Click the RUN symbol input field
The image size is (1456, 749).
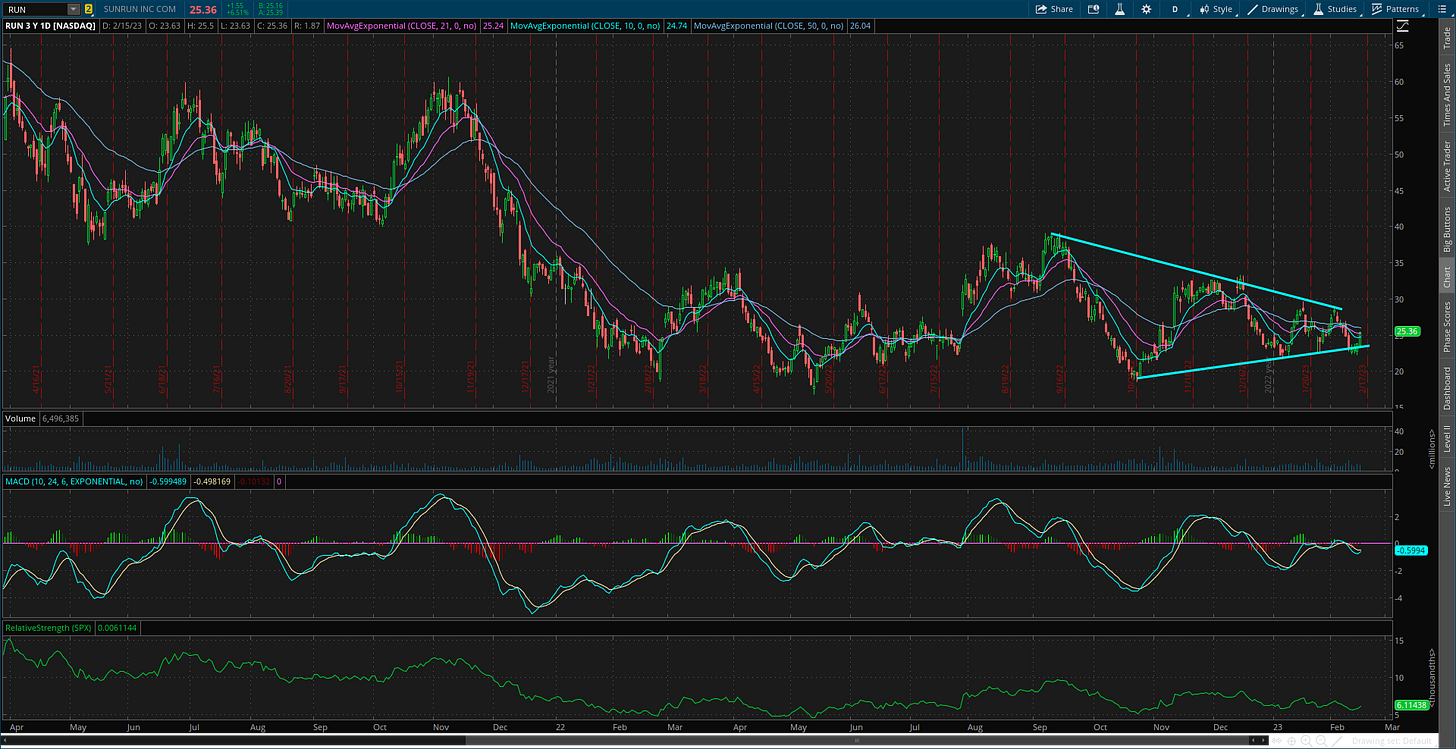pyautogui.click(x=35, y=9)
